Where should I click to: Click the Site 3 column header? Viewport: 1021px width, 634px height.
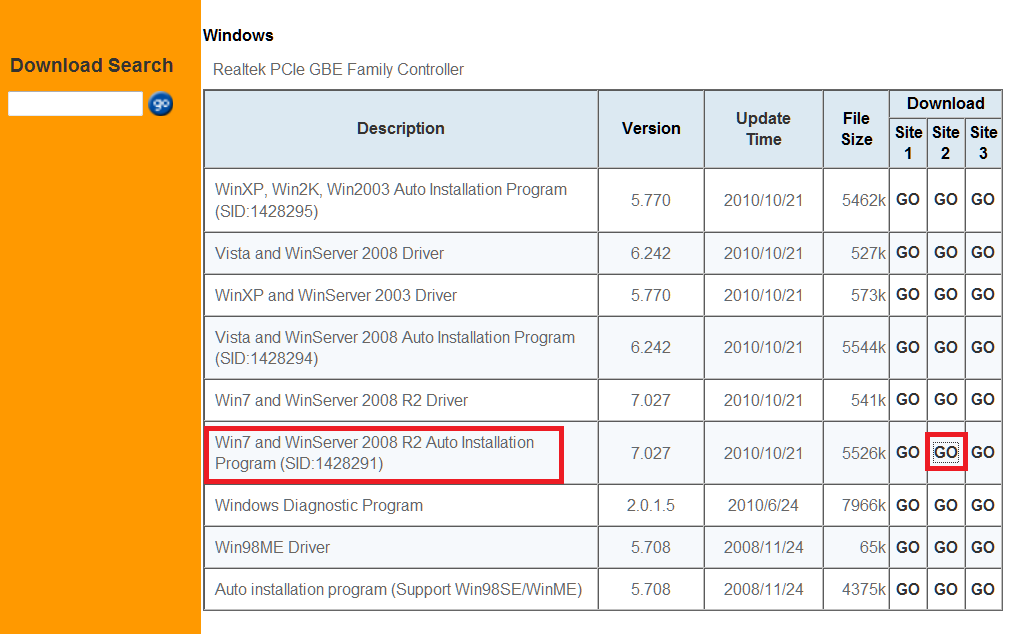[x=983, y=143]
